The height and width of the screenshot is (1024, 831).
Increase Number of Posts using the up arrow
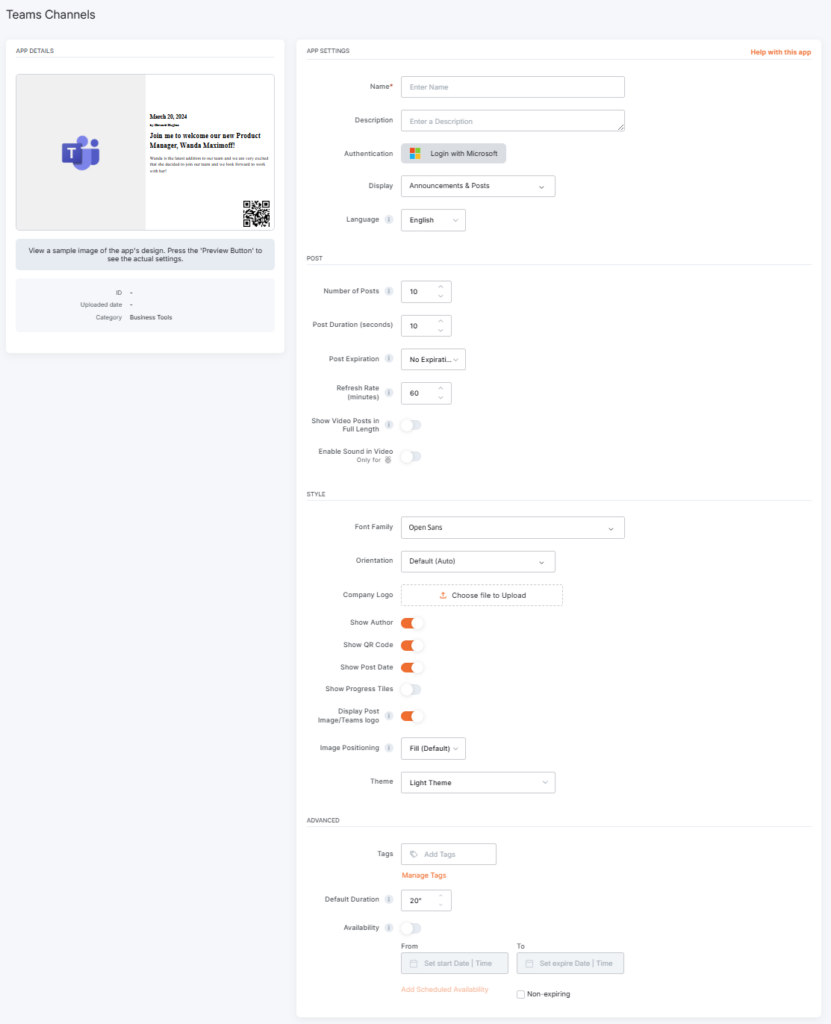(x=440, y=287)
